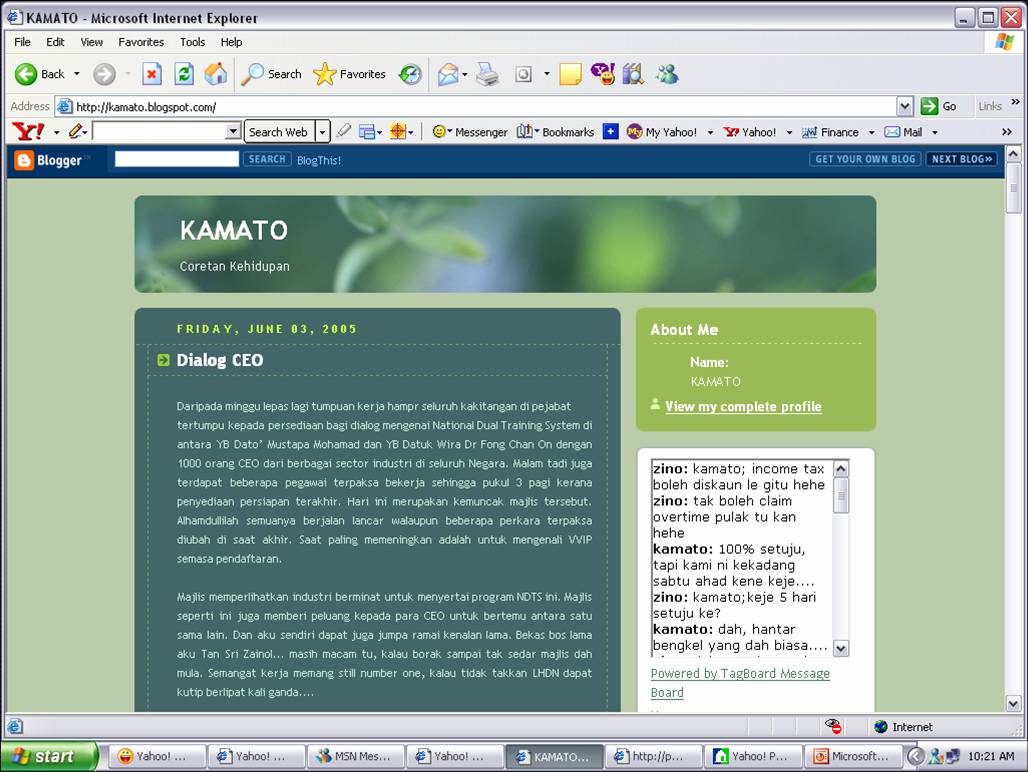Open the Edit menu
The width and height of the screenshot is (1028, 772).
tap(55, 42)
